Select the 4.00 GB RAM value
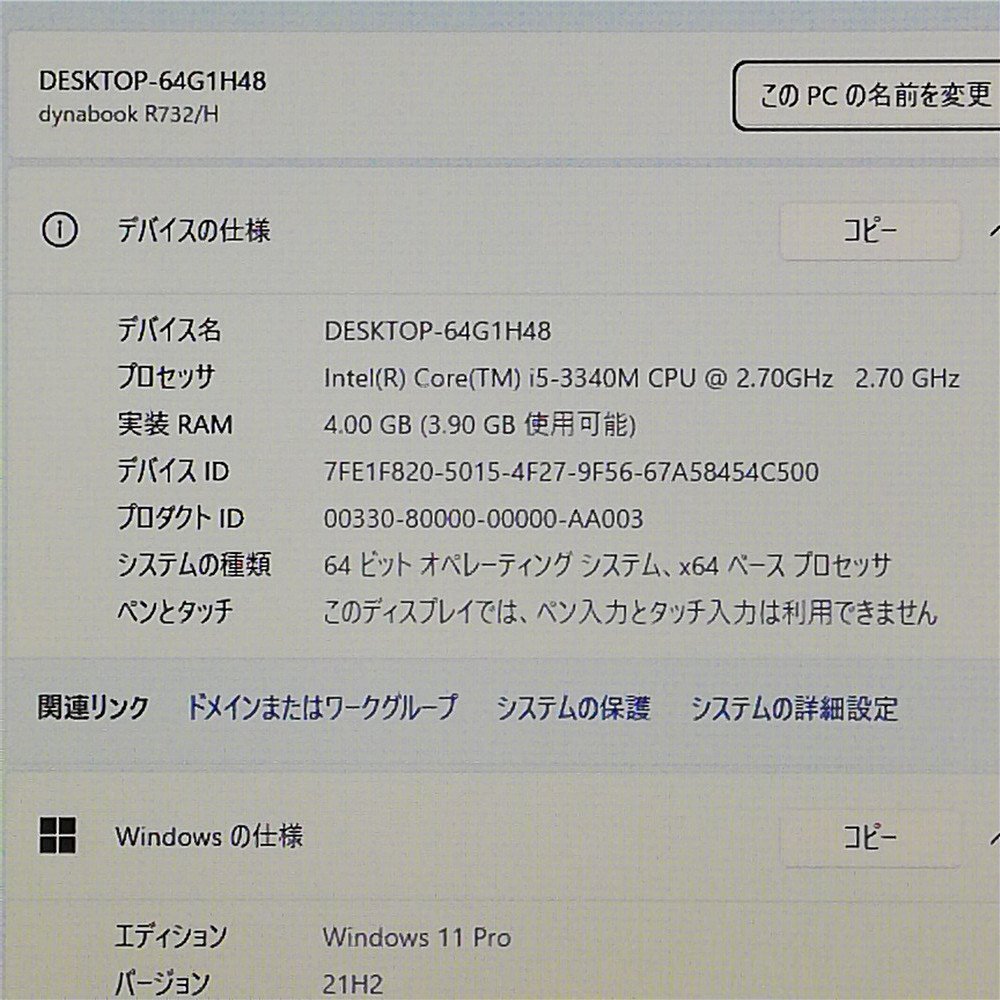This screenshot has width=1000, height=1000. (480, 425)
